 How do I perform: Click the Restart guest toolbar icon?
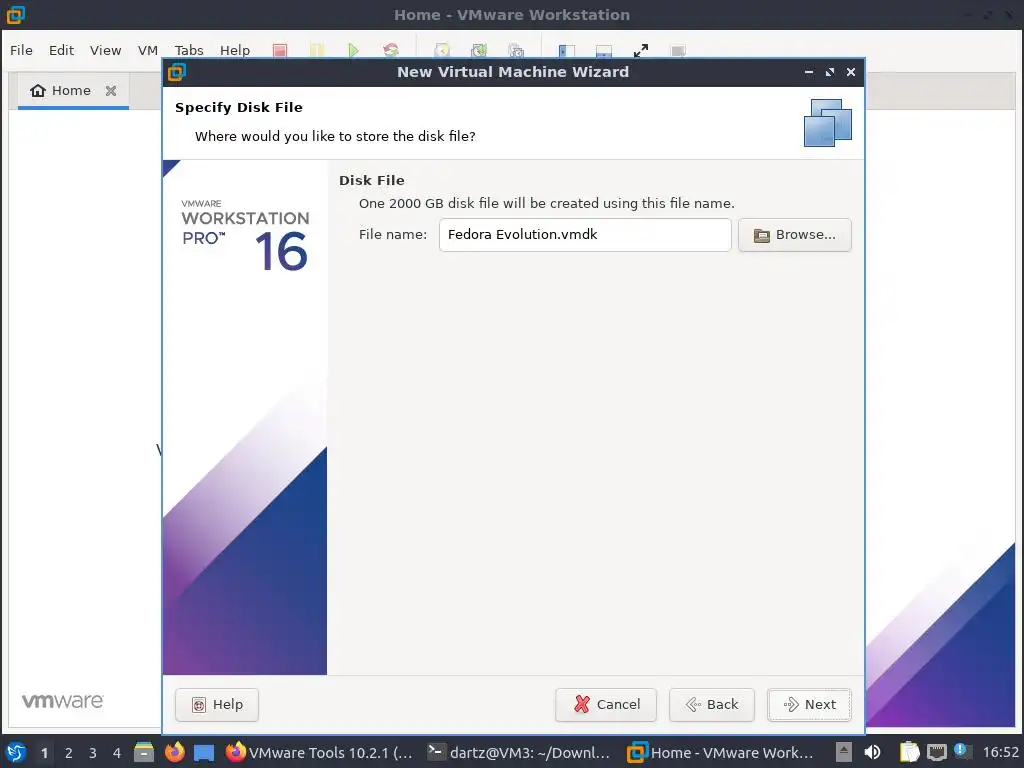click(391, 50)
